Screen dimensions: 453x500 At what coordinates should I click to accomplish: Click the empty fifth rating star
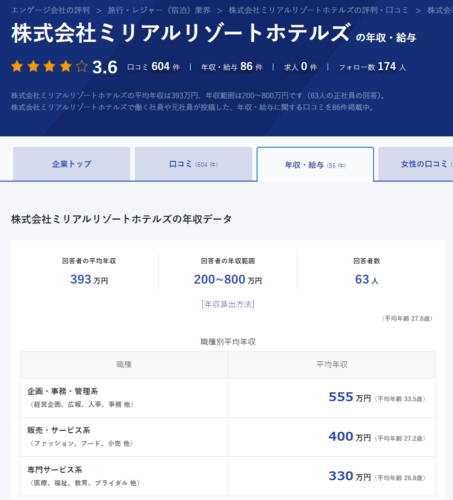pos(82,67)
